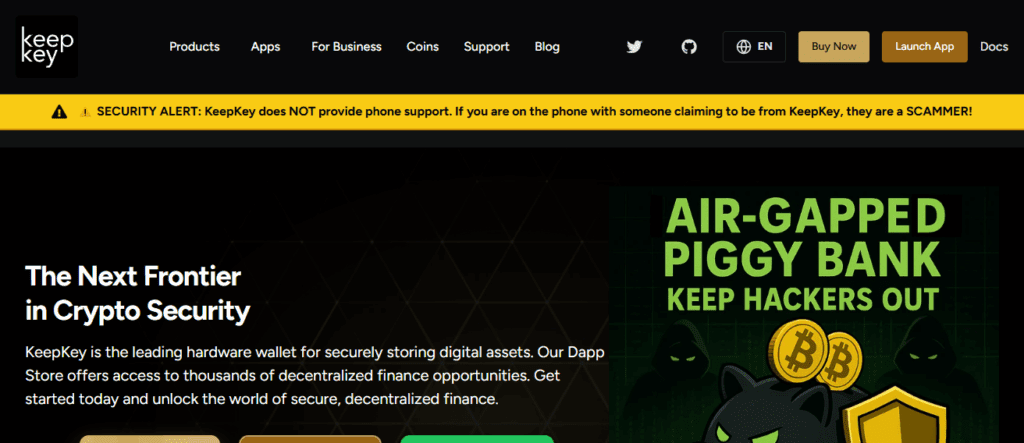
Task: Open the Support nav item
Action: point(487,47)
